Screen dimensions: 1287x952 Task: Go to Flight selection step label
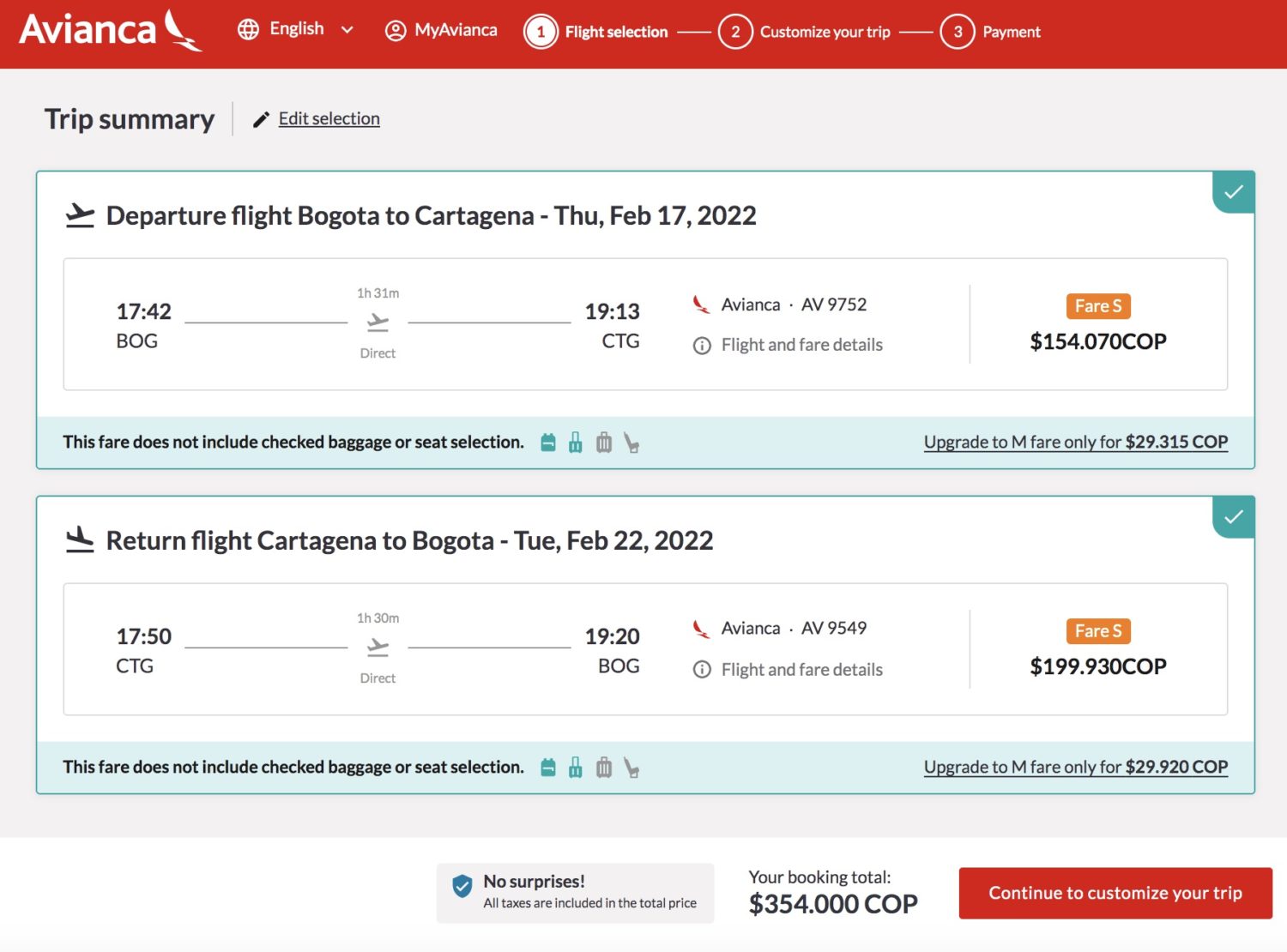(616, 32)
